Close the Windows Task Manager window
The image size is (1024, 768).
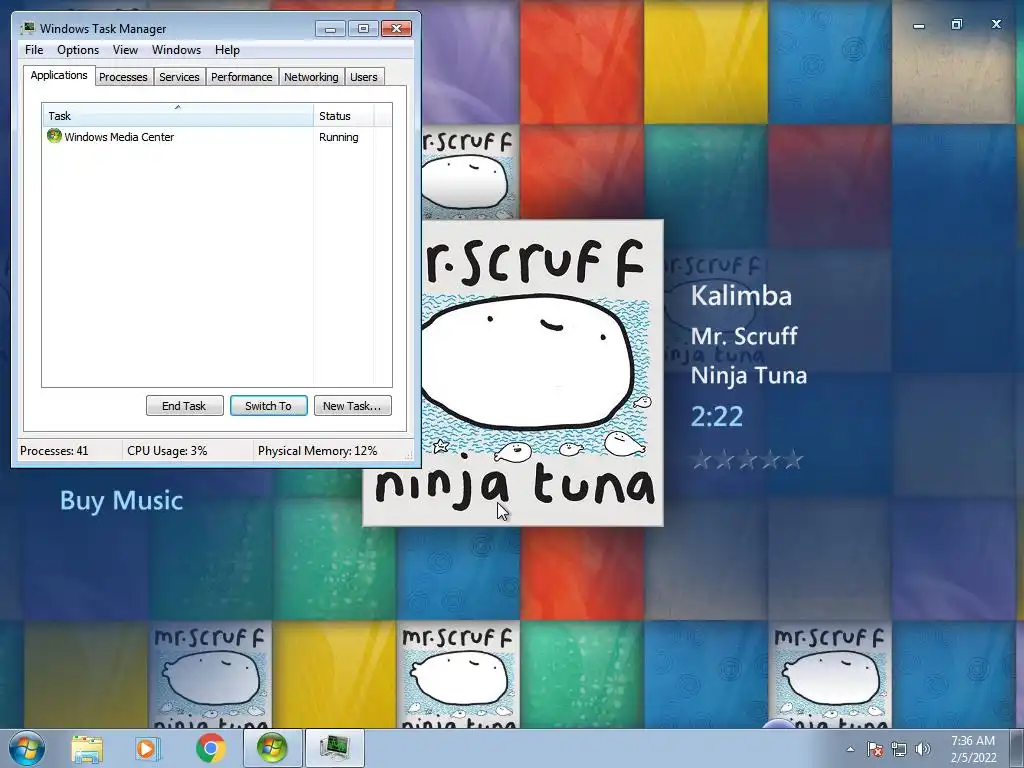(396, 29)
